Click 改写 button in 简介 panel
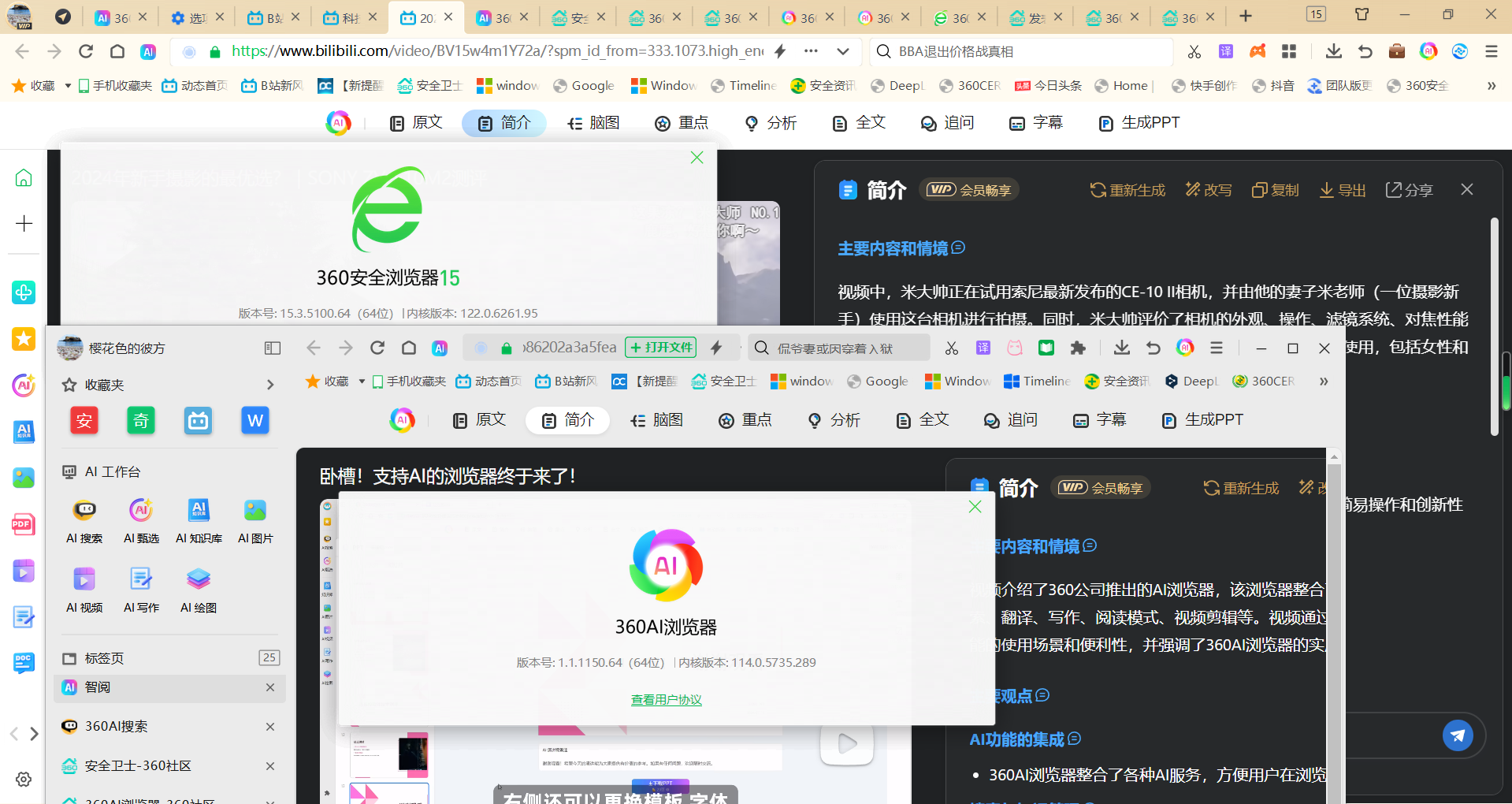The width and height of the screenshot is (1512, 804). click(1209, 190)
